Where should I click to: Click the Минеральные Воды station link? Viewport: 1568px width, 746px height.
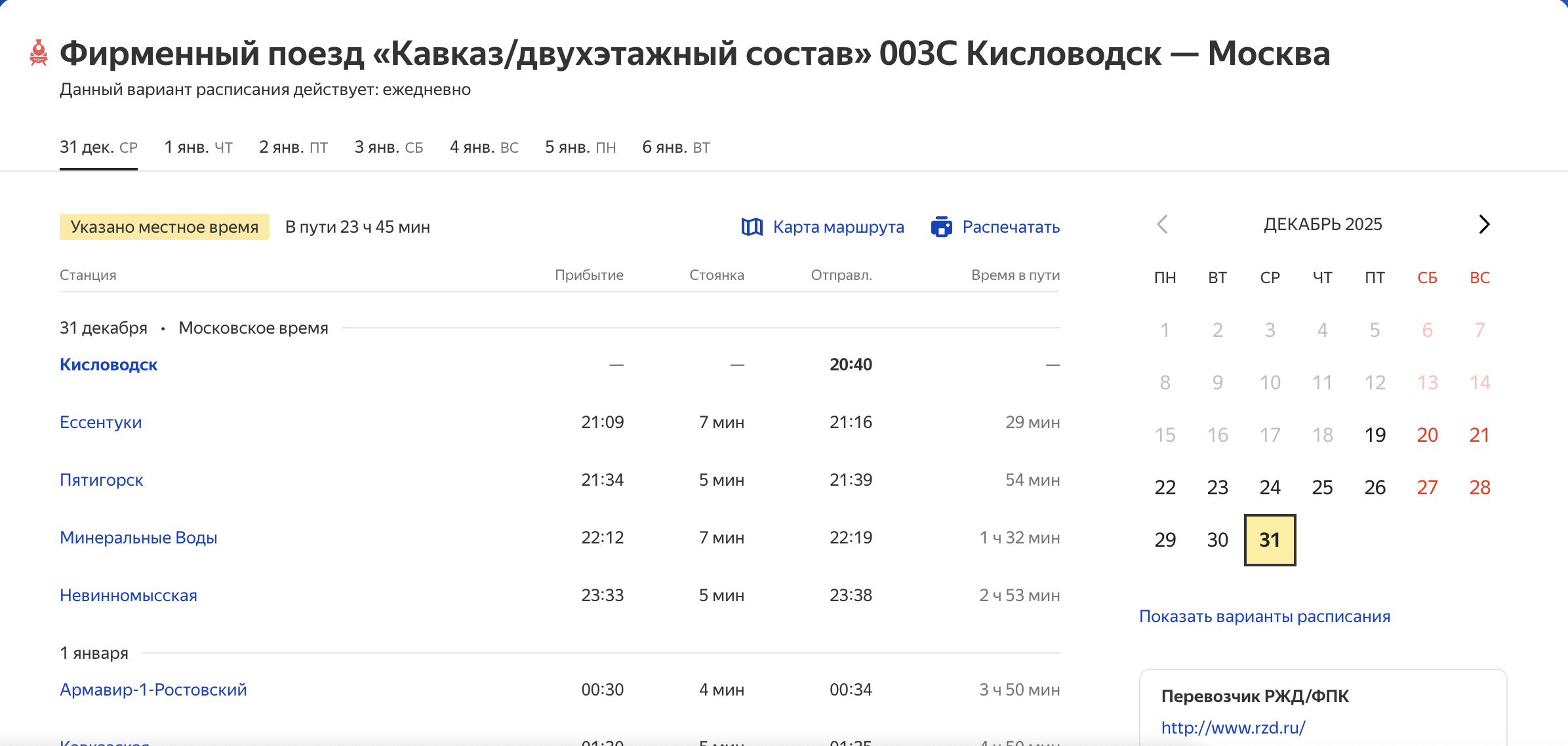point(138,538)
